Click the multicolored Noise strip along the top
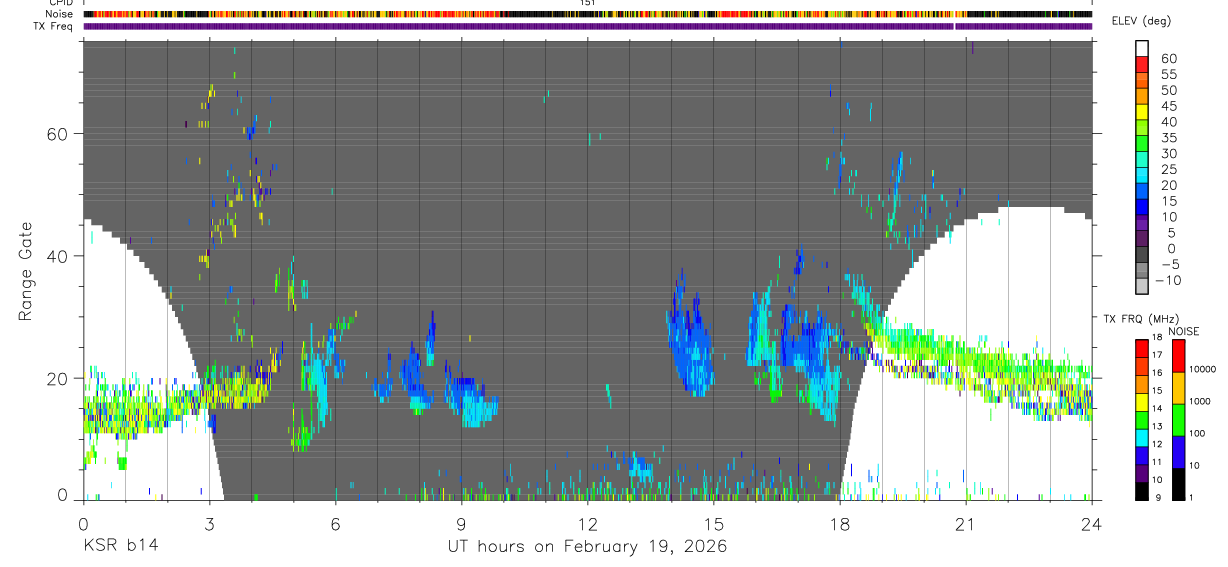The height and width of the screenshot is (567, 1228). [587, 14]
